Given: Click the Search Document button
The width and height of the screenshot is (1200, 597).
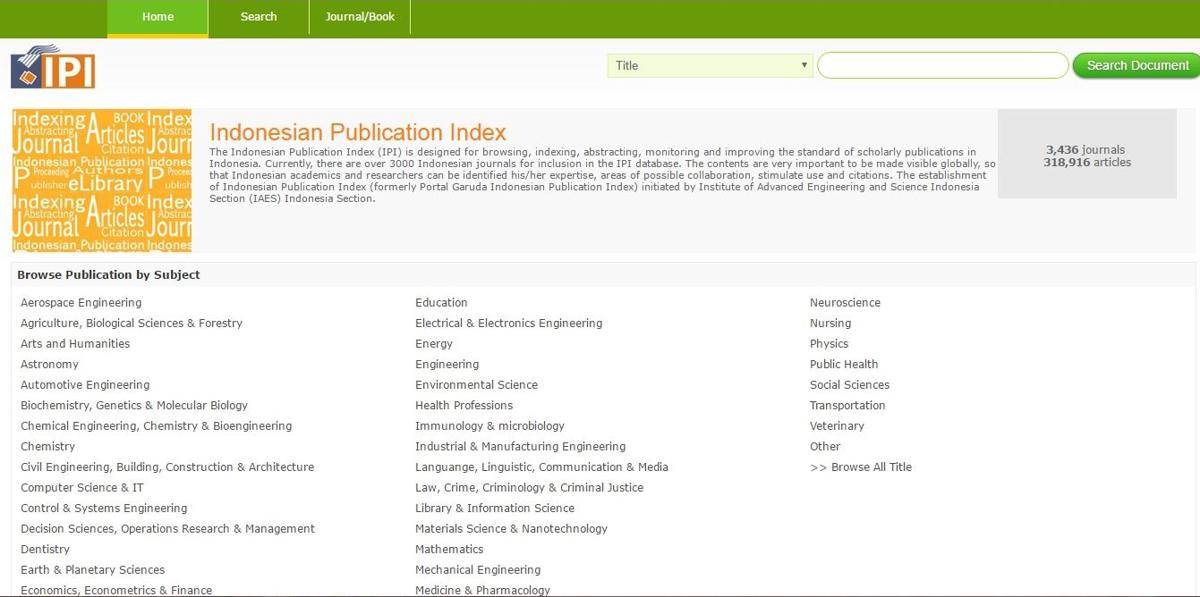Looking at the screenshot, I should tap(1137, 66).
